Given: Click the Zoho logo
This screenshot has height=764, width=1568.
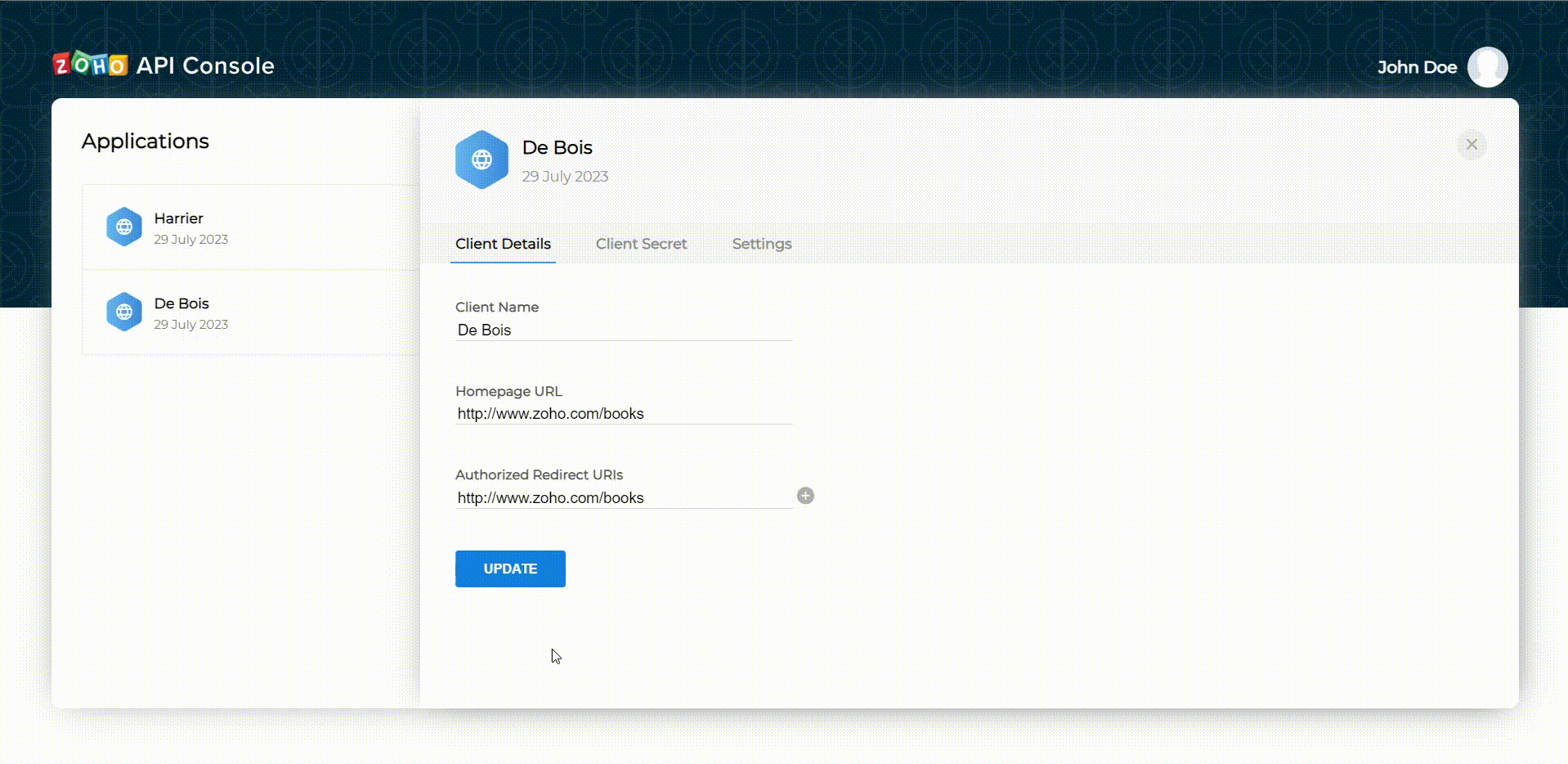Looking at the screenshot, I should pos(90,65).
